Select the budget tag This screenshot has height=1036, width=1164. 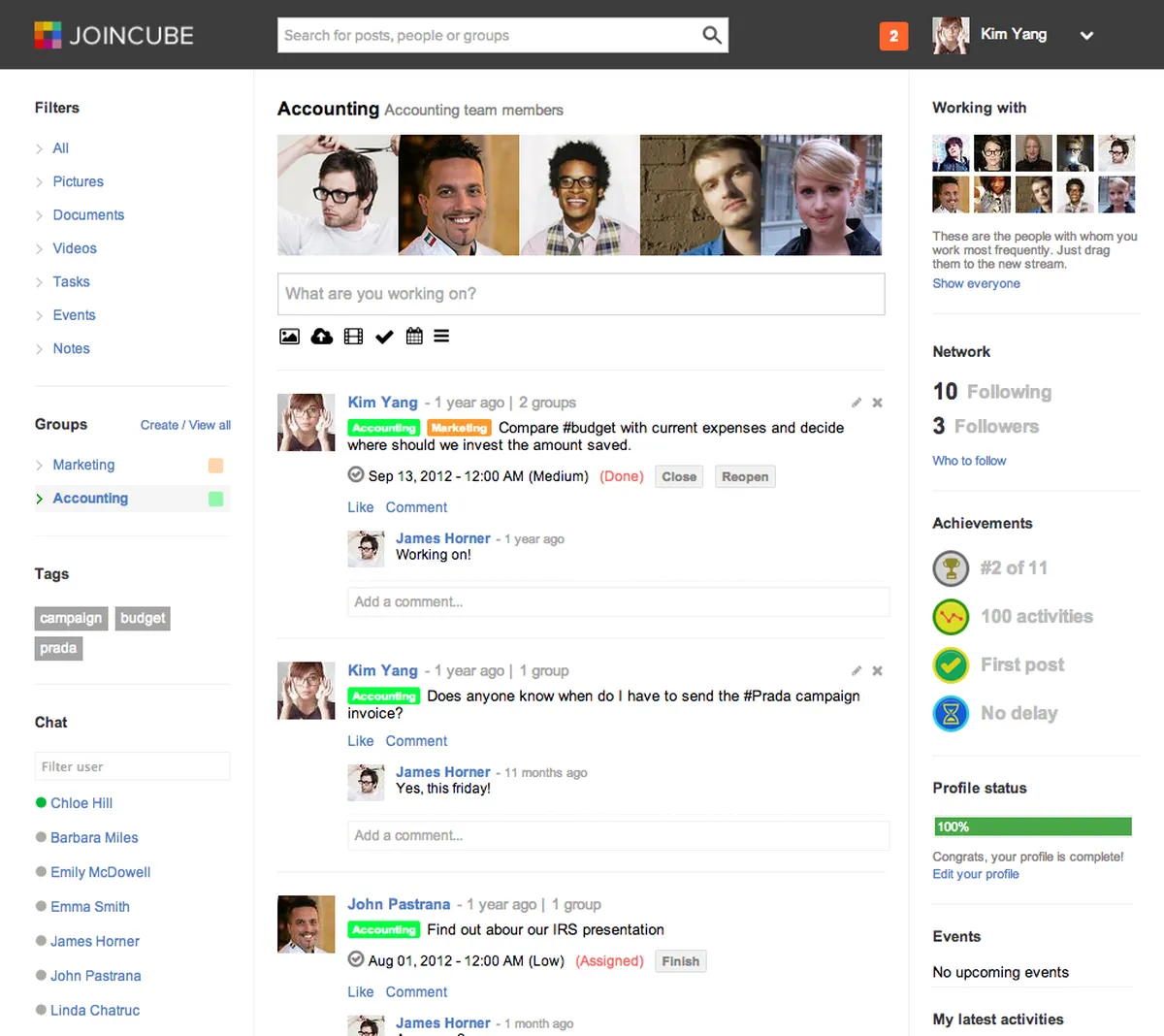point(143,618)
